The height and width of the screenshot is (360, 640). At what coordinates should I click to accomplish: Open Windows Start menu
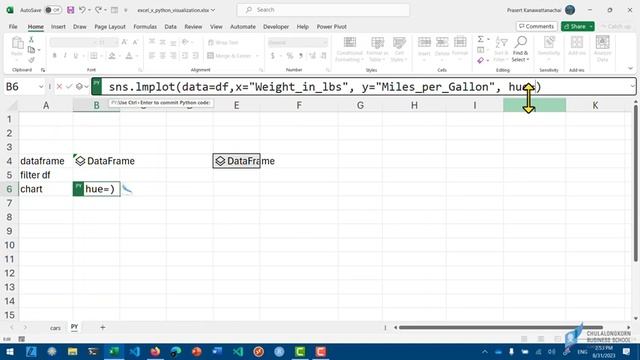[x=10, y=351]
